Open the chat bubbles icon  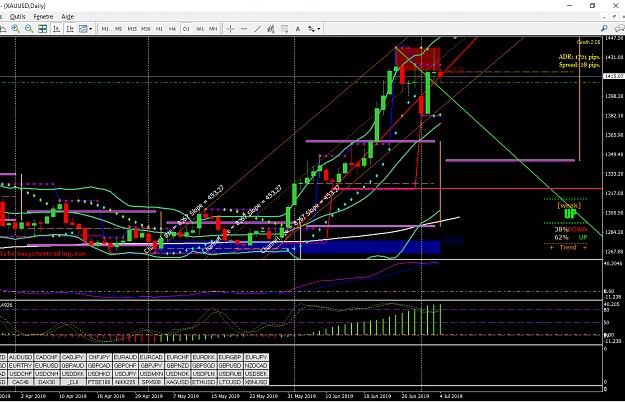620,28
